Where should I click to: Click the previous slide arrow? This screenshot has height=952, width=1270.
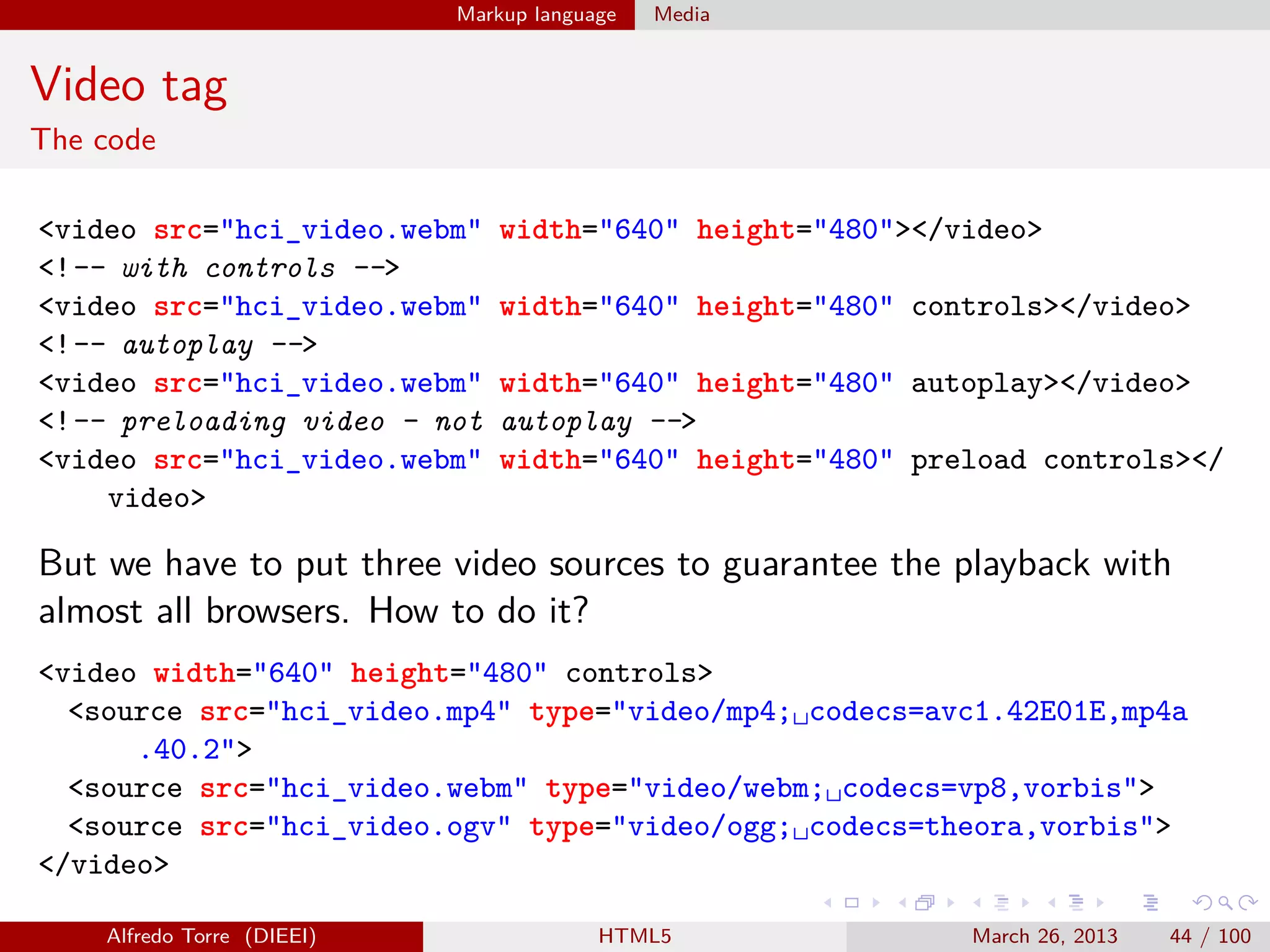pos(827,902)
